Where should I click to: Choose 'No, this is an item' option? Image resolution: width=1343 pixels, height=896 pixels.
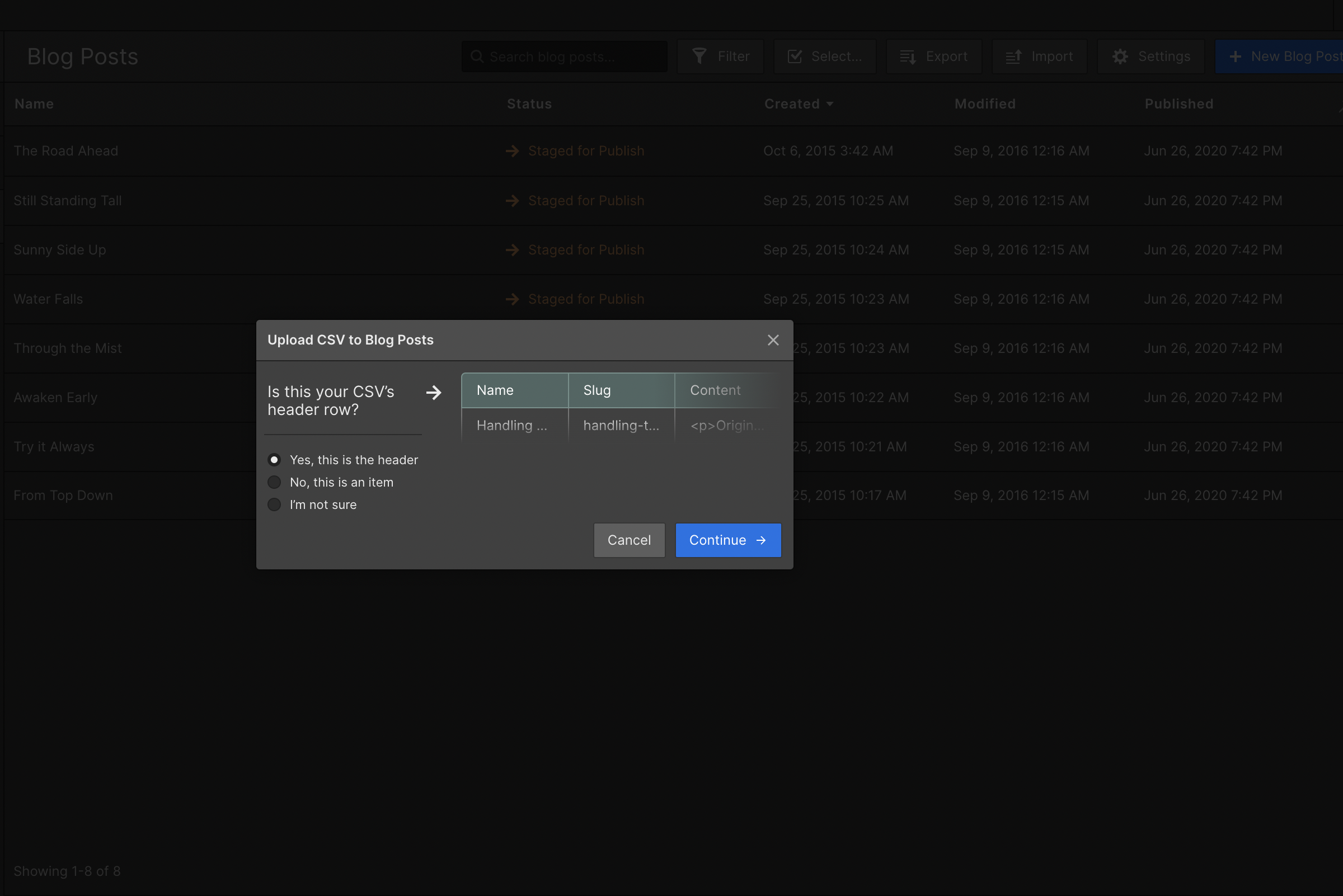(x=274, y=482)
